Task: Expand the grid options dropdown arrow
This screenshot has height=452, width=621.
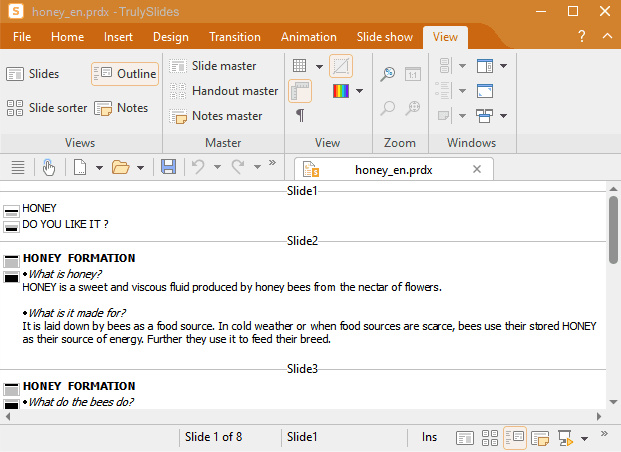Action: coord(319,67)
